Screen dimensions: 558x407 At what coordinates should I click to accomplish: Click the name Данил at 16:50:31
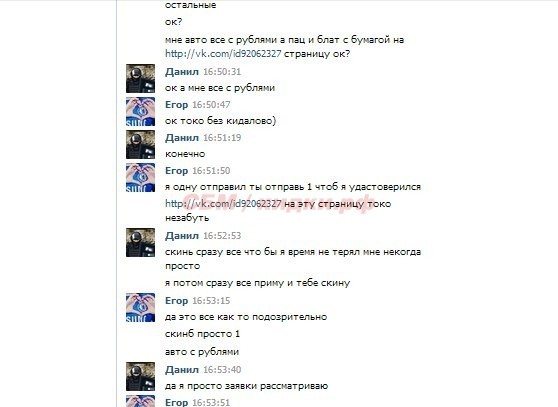click(x=182, y=72)
